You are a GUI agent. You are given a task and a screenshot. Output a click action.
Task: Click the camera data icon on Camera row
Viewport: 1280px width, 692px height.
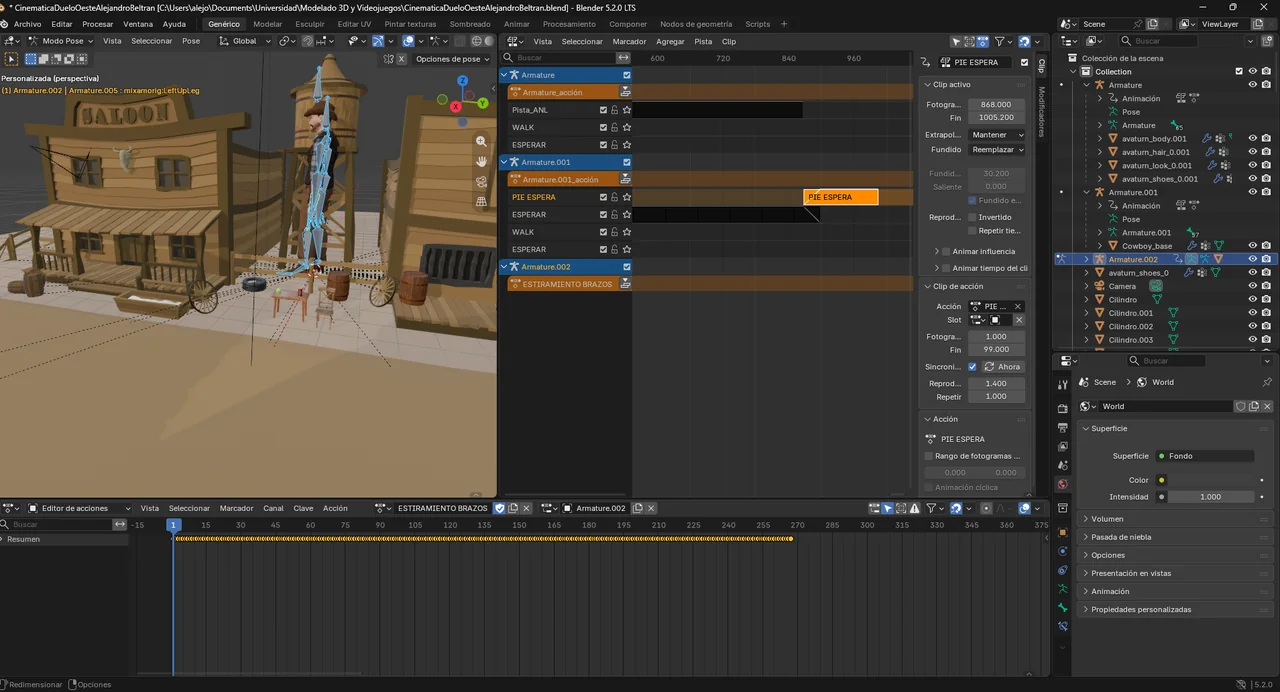(1156, 286)
